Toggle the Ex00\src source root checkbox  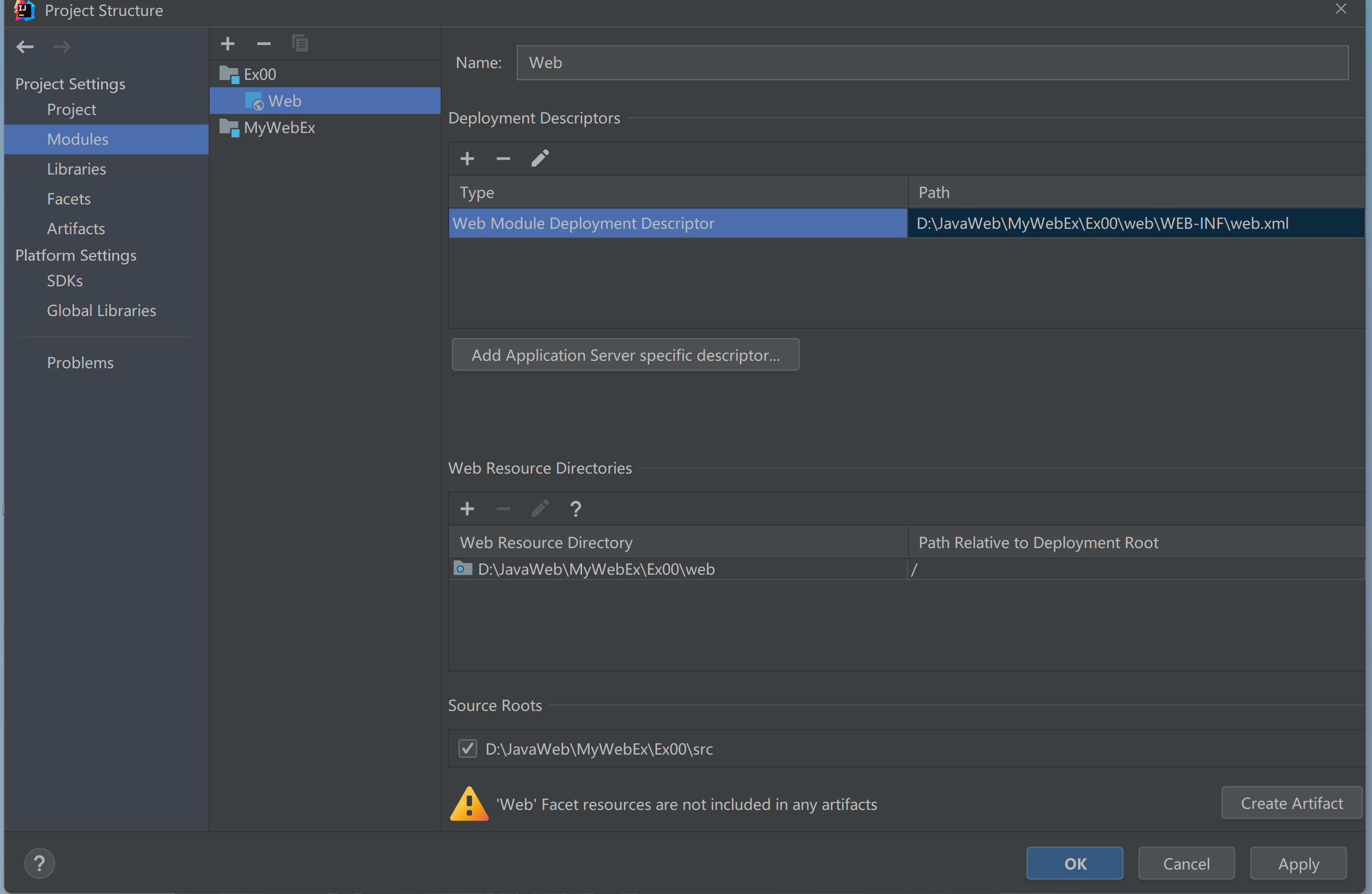click(x=467, y=749)
